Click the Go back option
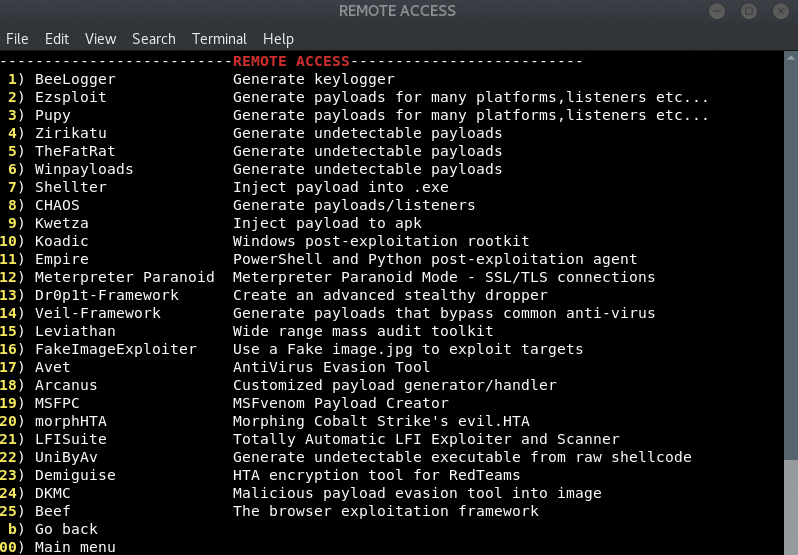The image size is (798, 555). (x=66, y=529)
